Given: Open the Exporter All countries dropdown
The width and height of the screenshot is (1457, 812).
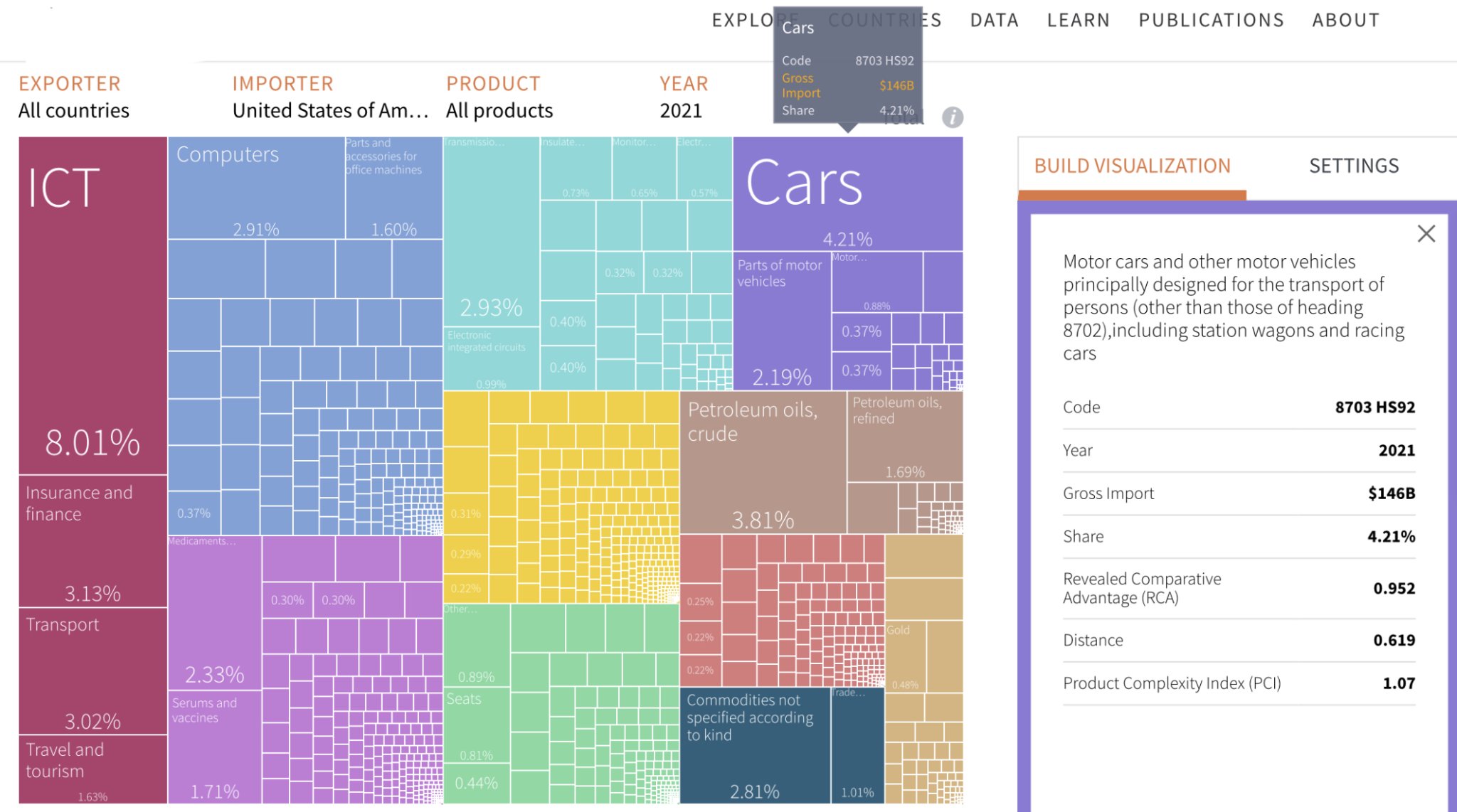Looking at the screenshot, I should tap(74, 111).
